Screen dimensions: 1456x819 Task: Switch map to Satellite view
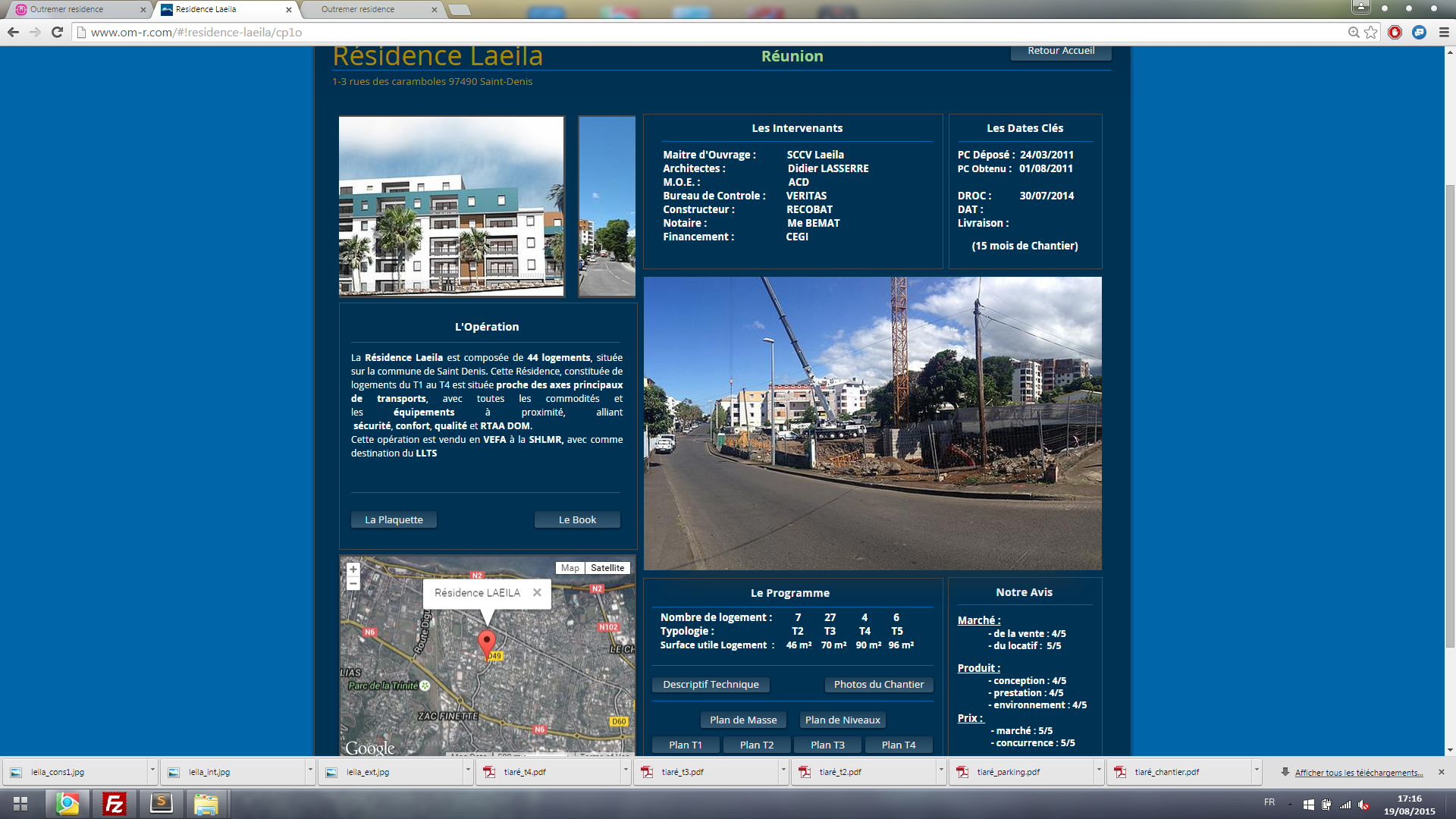coord(607,568)
